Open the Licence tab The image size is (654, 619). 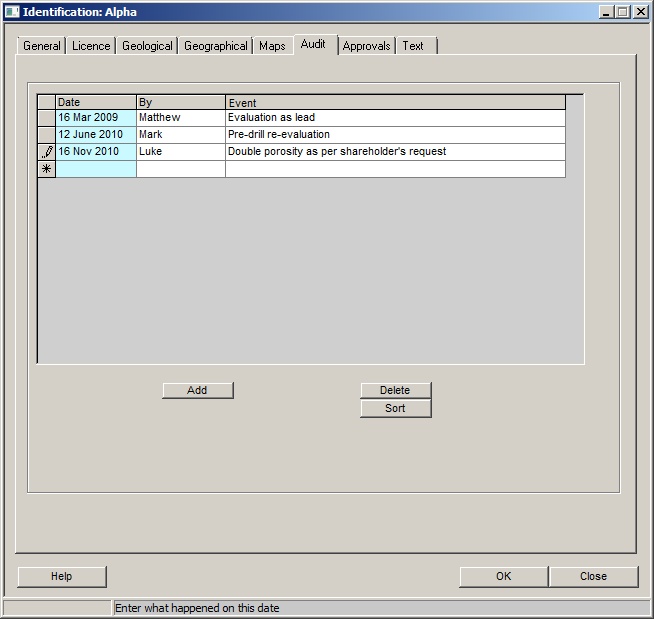tap(91, 46)
